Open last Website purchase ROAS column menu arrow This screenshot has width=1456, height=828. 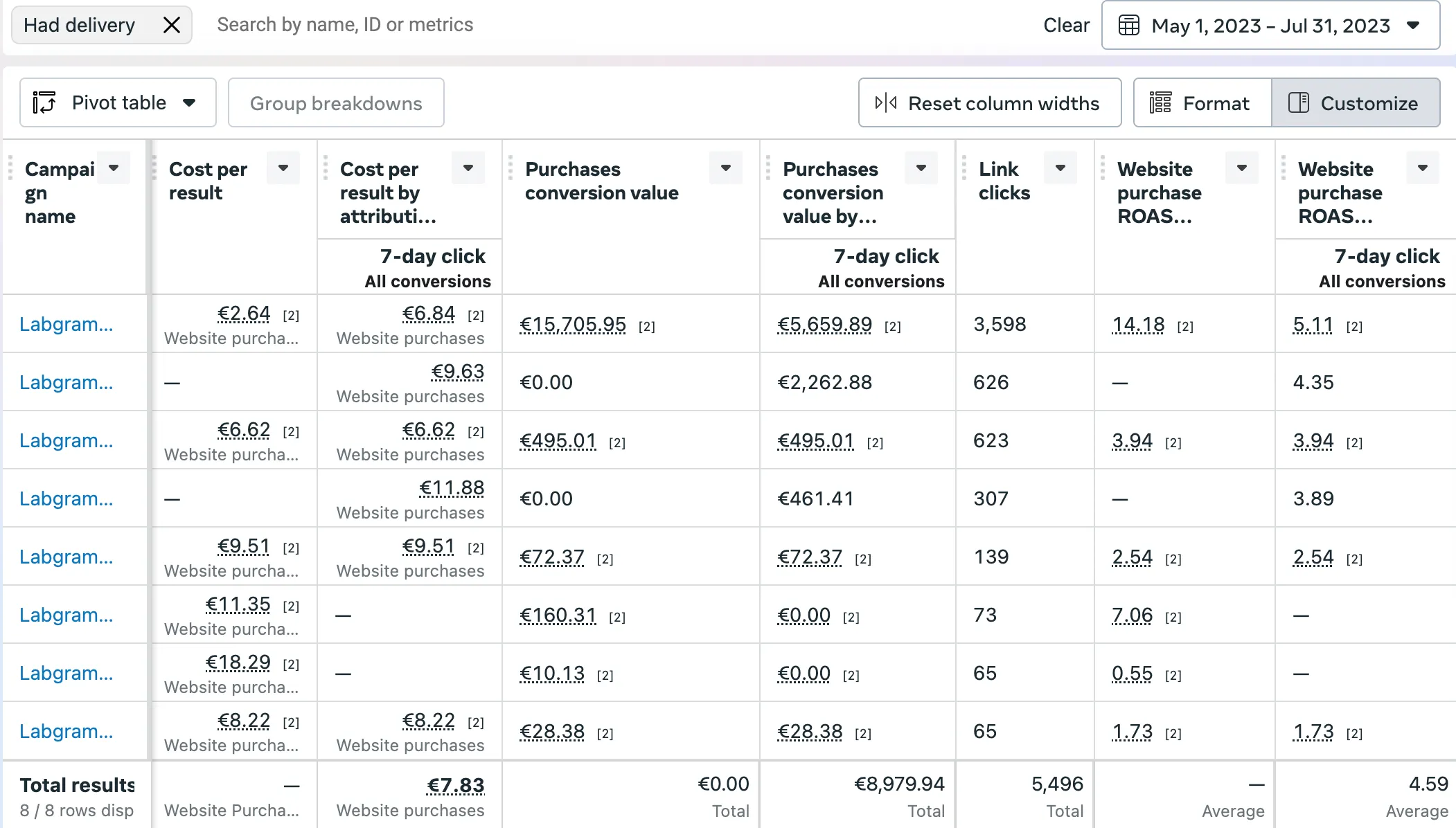[1423, 168]
